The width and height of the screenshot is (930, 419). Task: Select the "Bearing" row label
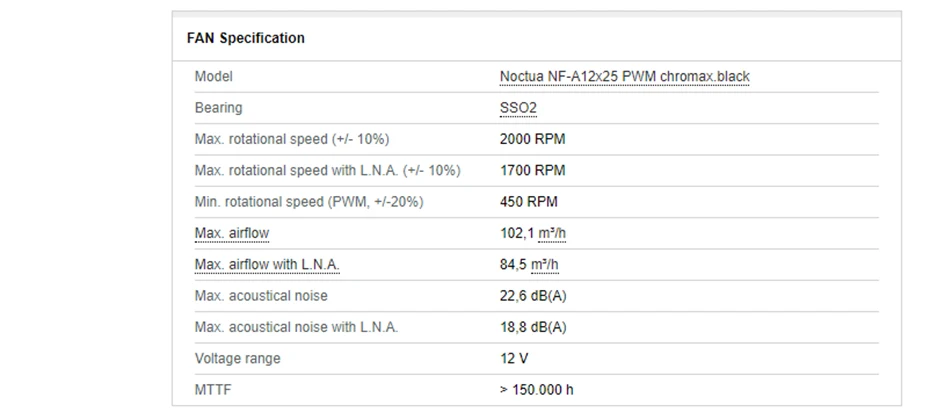(x=218, y=108)
